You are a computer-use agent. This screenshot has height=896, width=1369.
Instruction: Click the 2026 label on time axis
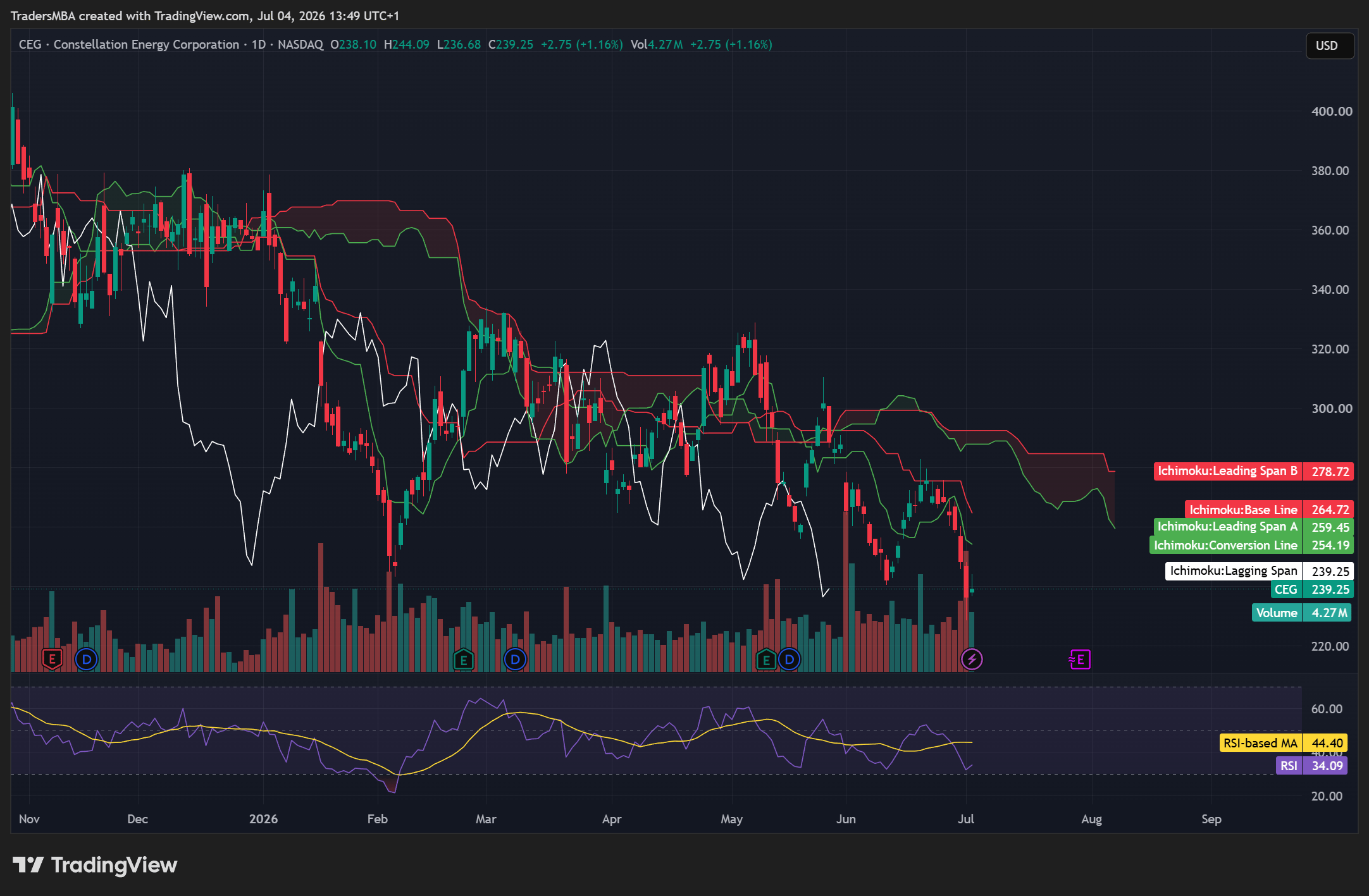tap(263, 819)
